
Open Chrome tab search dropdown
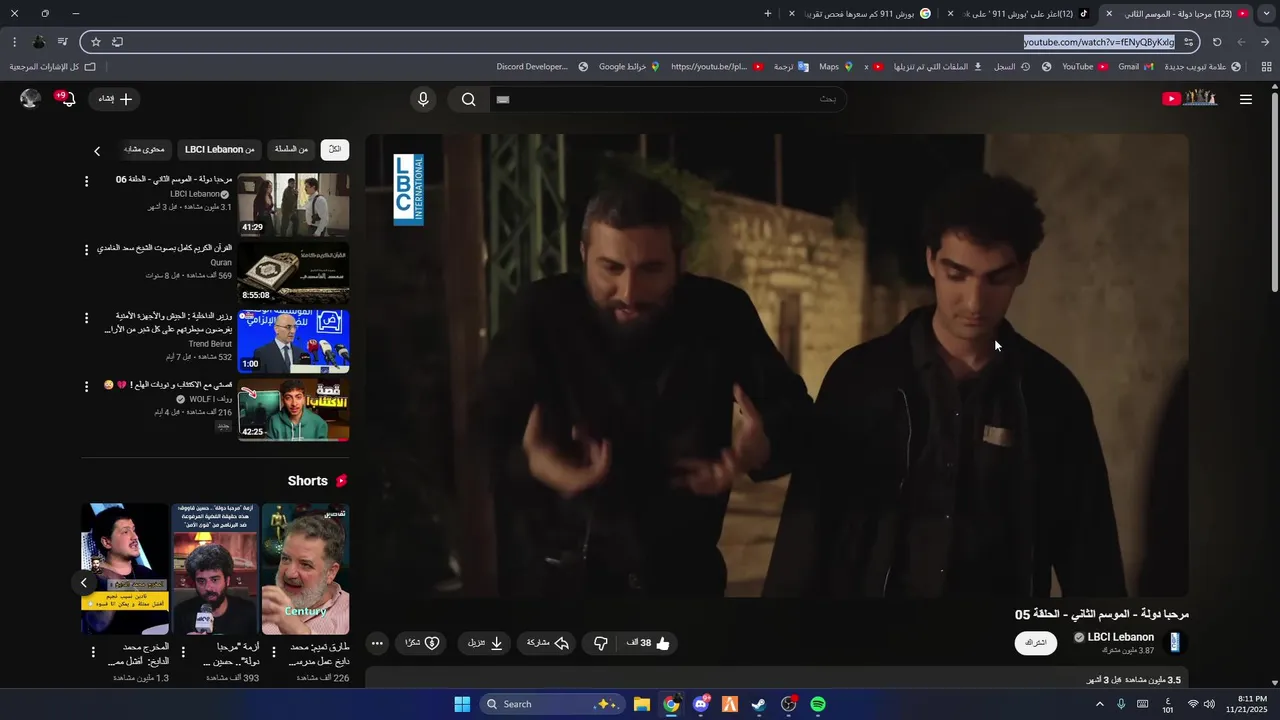tap(1267, 14)
